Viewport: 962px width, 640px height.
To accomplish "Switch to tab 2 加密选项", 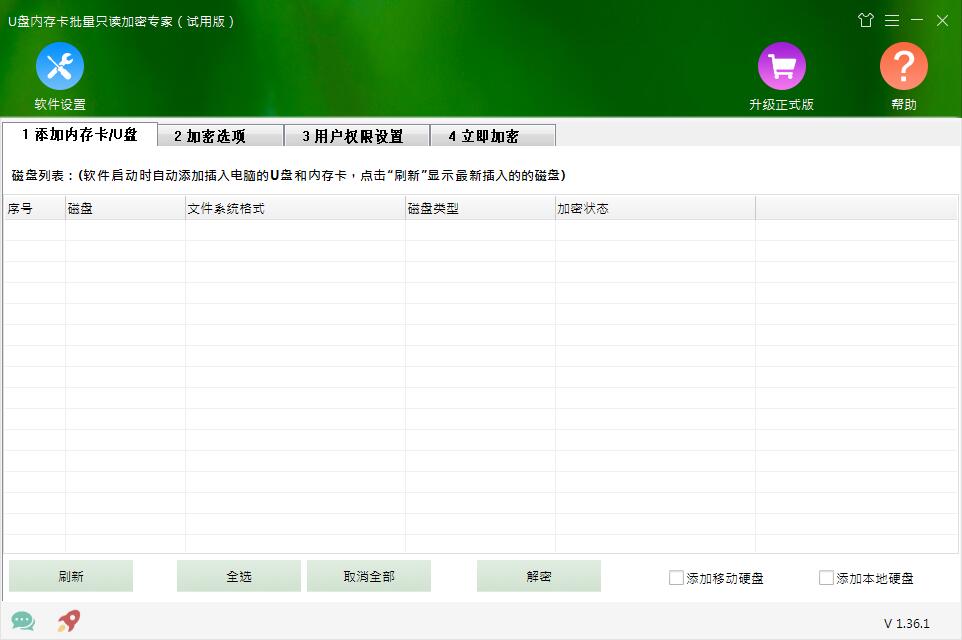I will [221, 136].
